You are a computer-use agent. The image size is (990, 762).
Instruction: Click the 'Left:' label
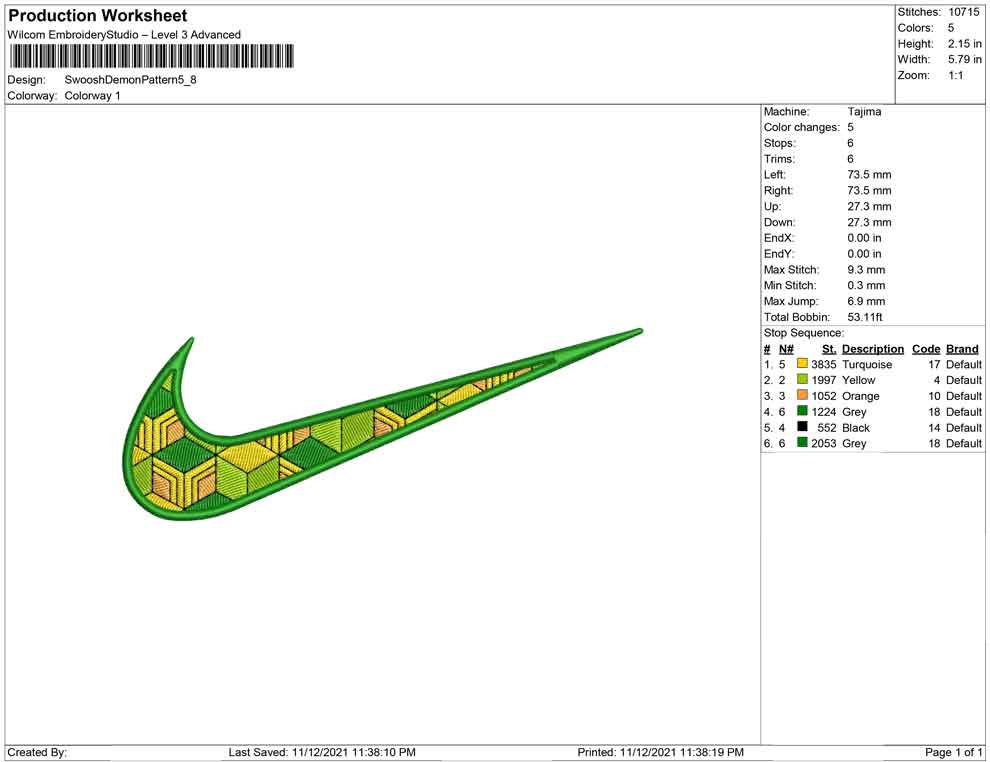(774, 175)
